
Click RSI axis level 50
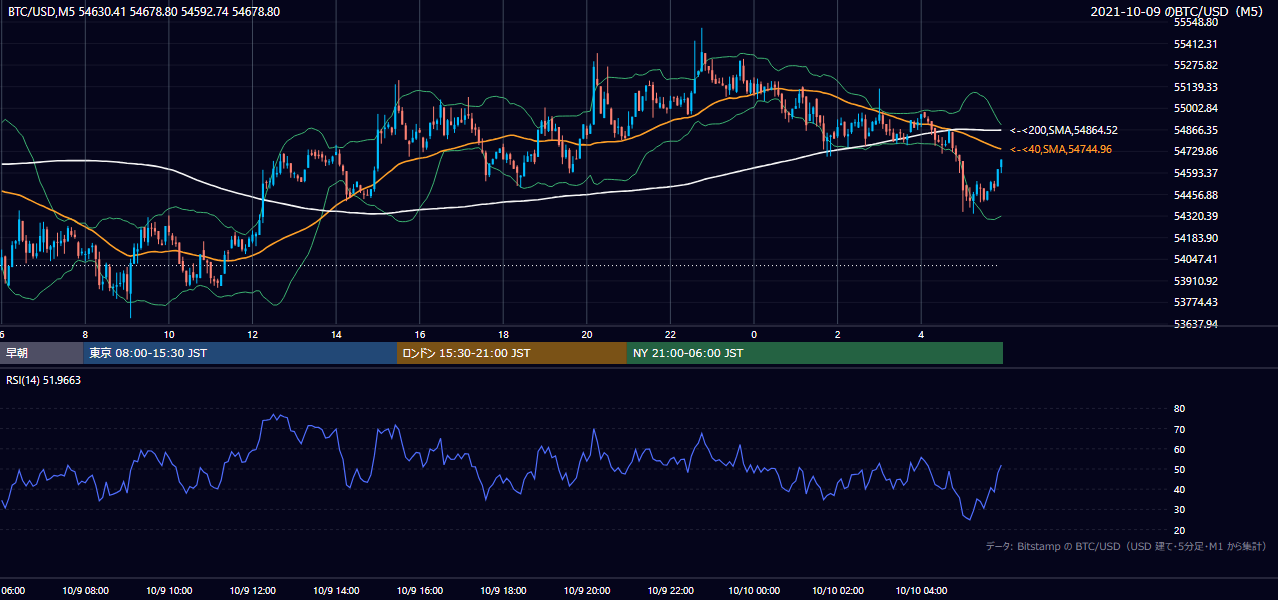tap(1180, 469)
